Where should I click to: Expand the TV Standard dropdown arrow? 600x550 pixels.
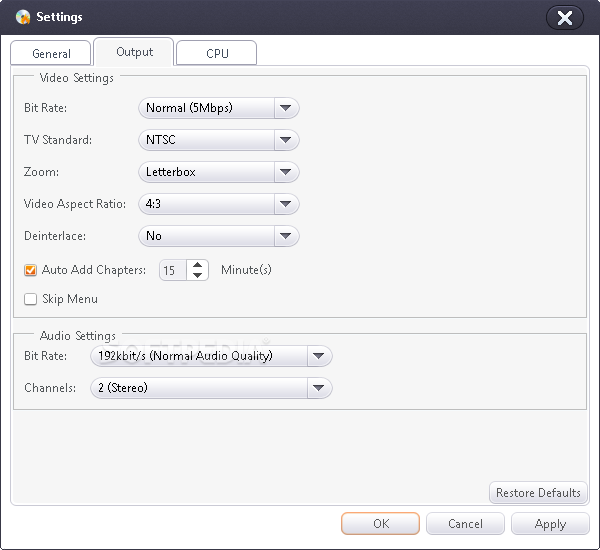pyautogui.click(x=286, y=140)
